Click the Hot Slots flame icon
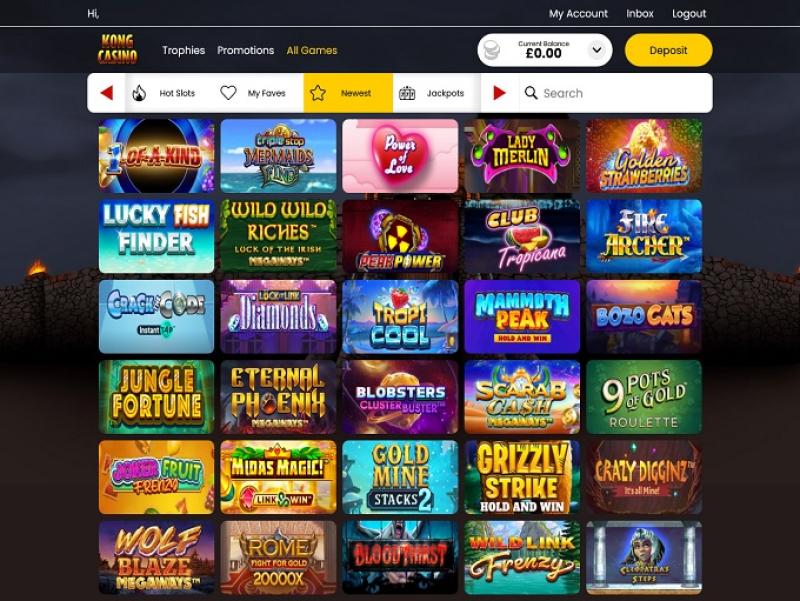This screenshot has height=601, width=800. [139, 93]
